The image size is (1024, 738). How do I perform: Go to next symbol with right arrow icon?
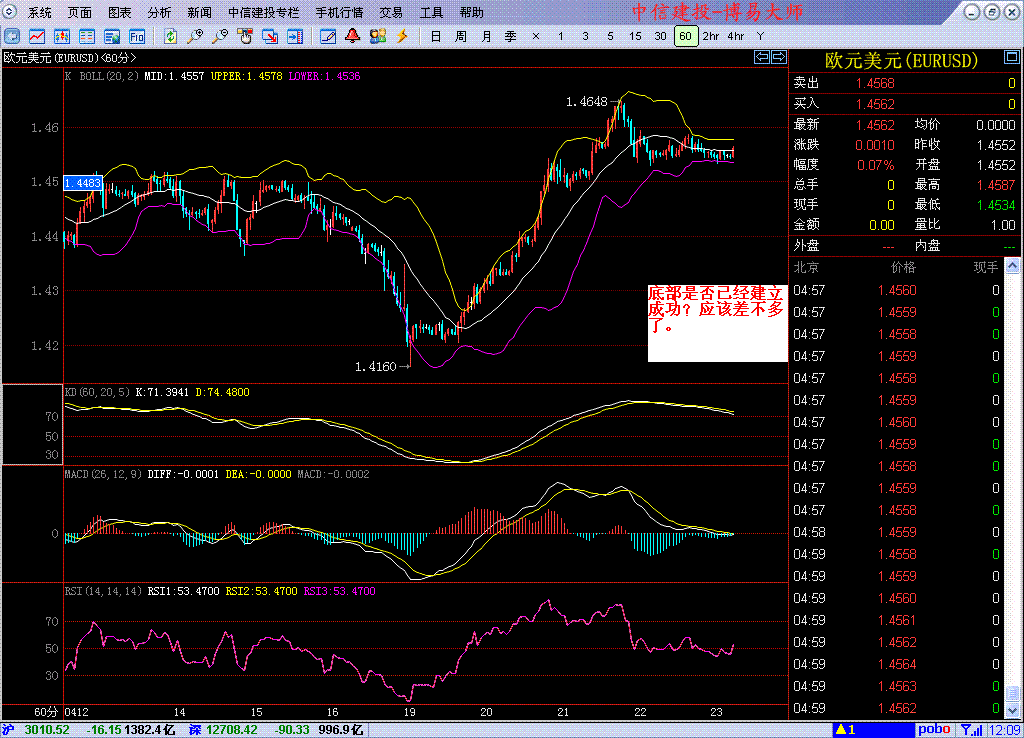click(x=778, y=57)
